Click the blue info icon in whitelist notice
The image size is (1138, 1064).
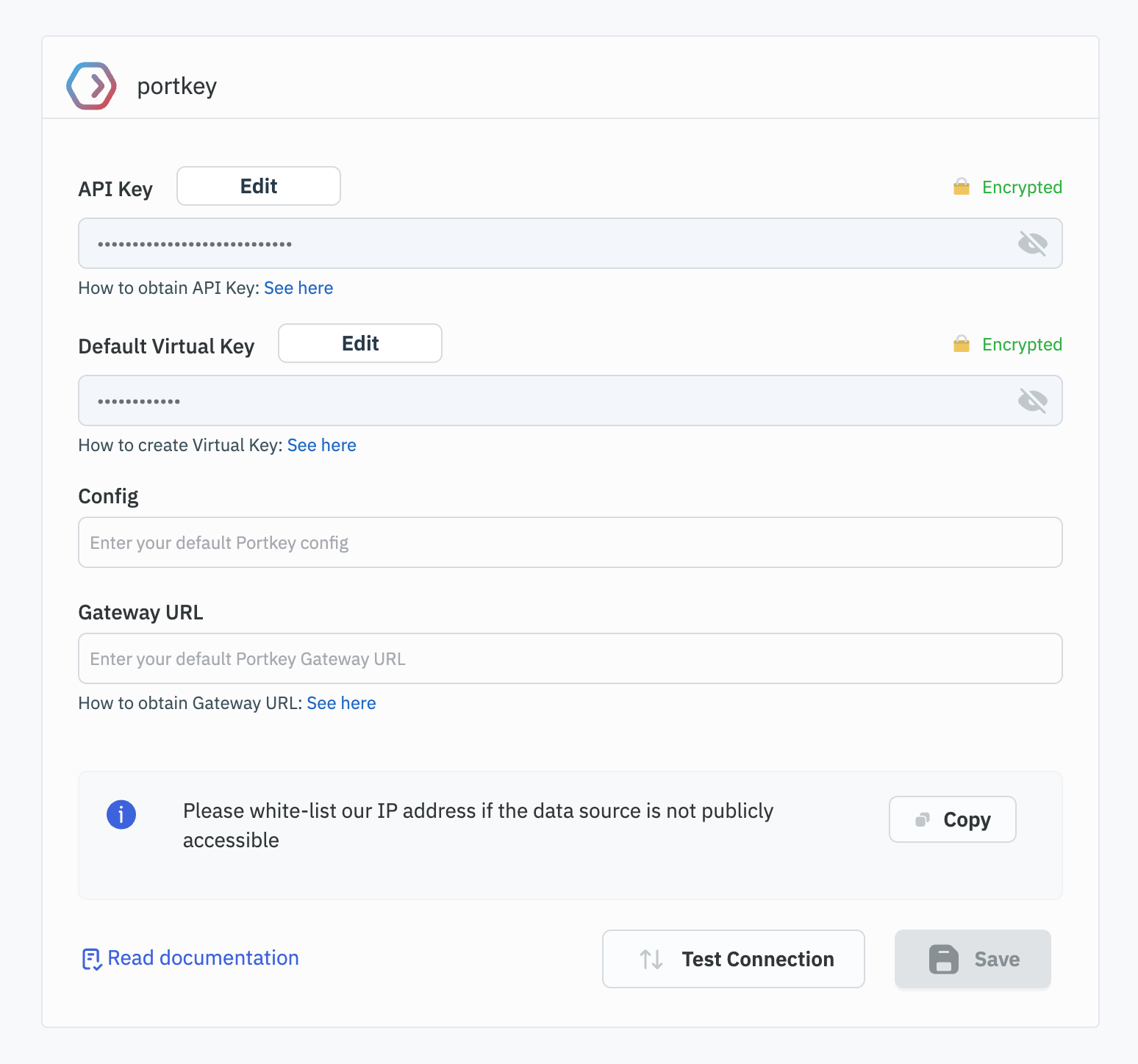click(x=121, y=814)
